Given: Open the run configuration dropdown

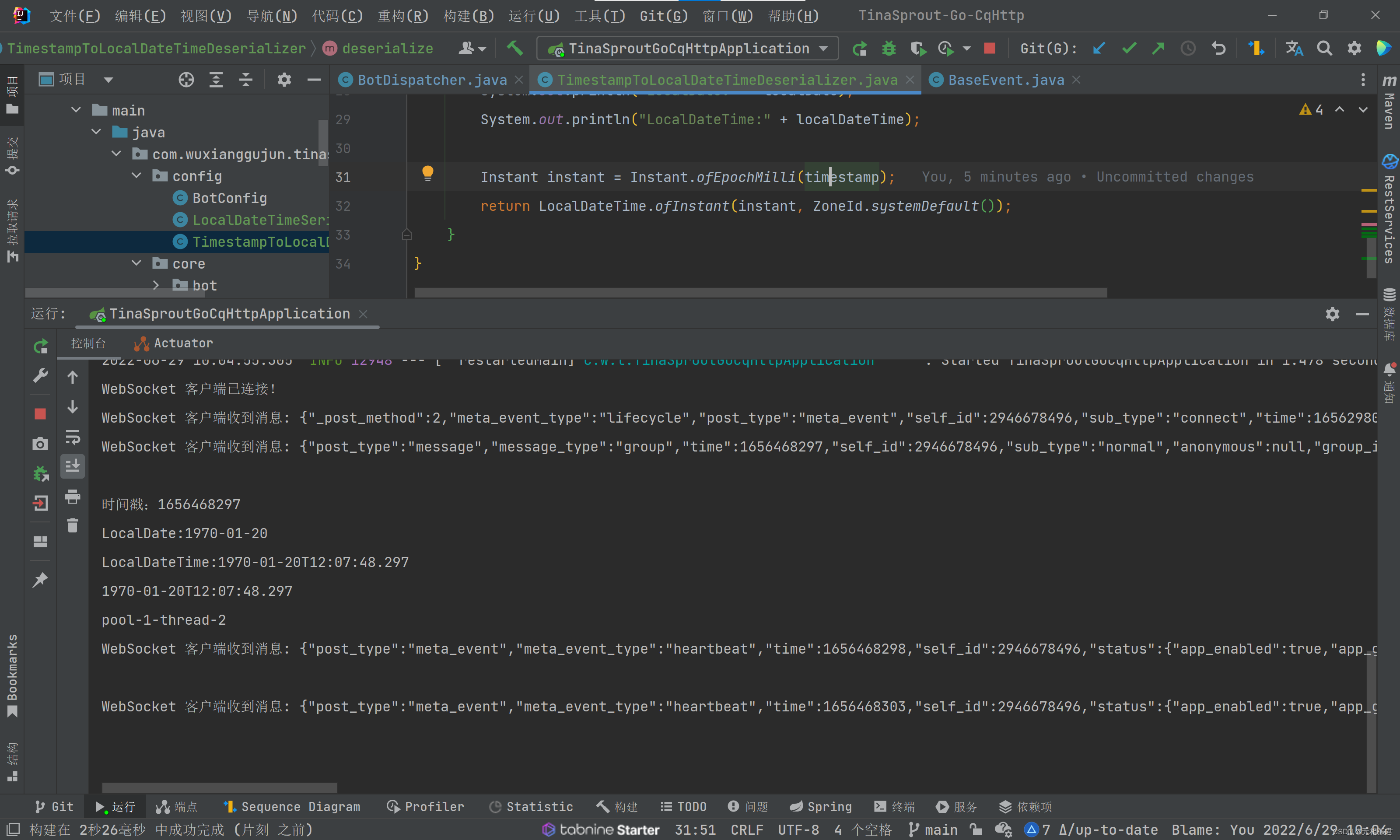Looking at the screenshot, I should click(x=687, y=49).
